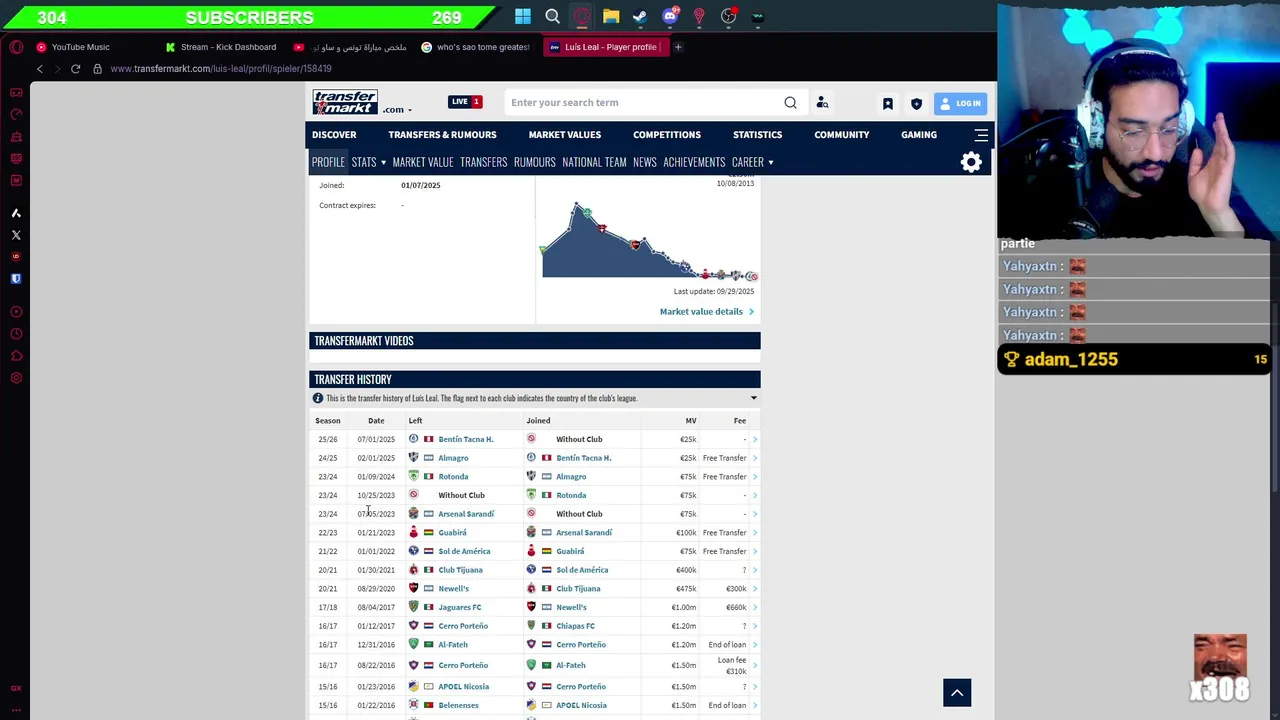Open the Competitions menu

pyautogui.click(x=667, y=134)
